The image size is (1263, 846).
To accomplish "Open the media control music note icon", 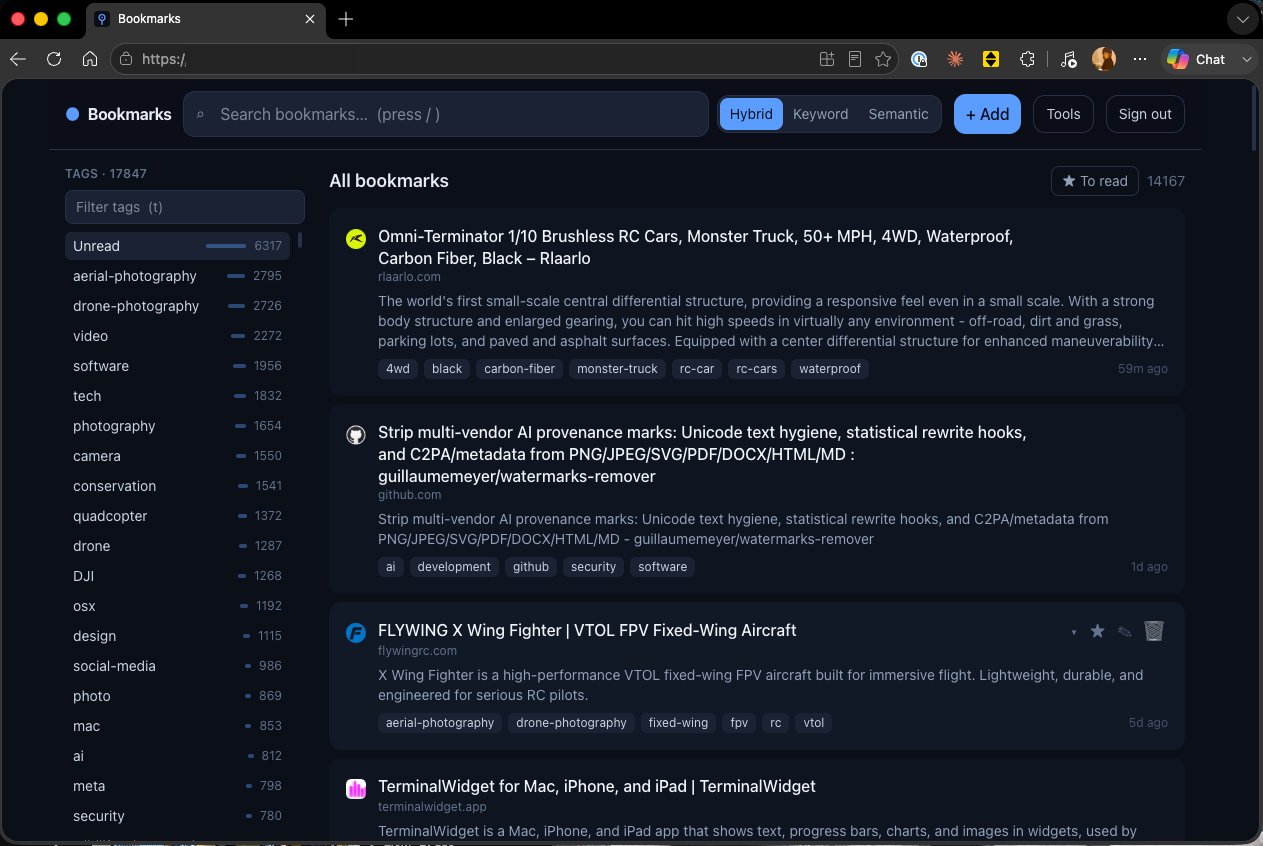I will (x=1068, y=59).
